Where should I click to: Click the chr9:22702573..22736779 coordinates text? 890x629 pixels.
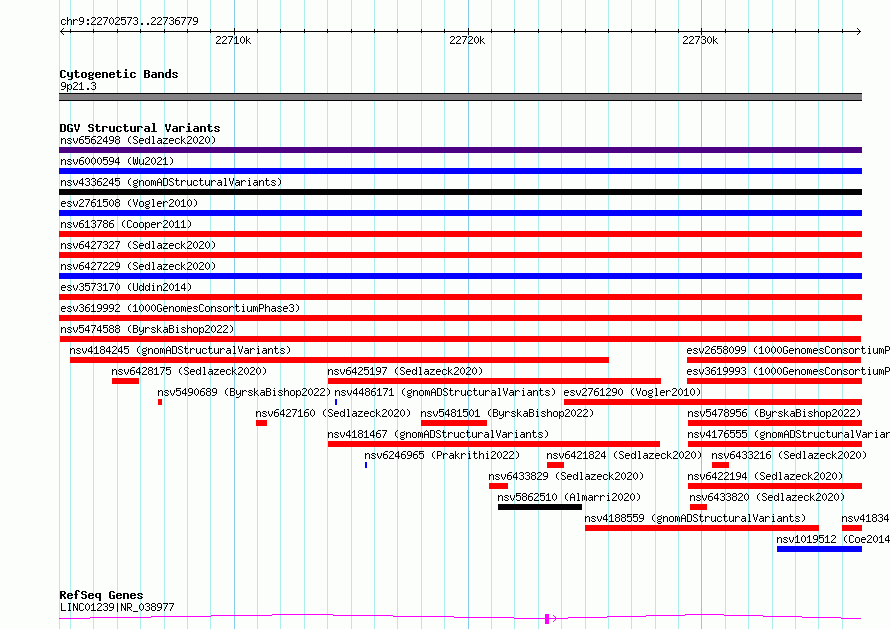tap(129, 22)
